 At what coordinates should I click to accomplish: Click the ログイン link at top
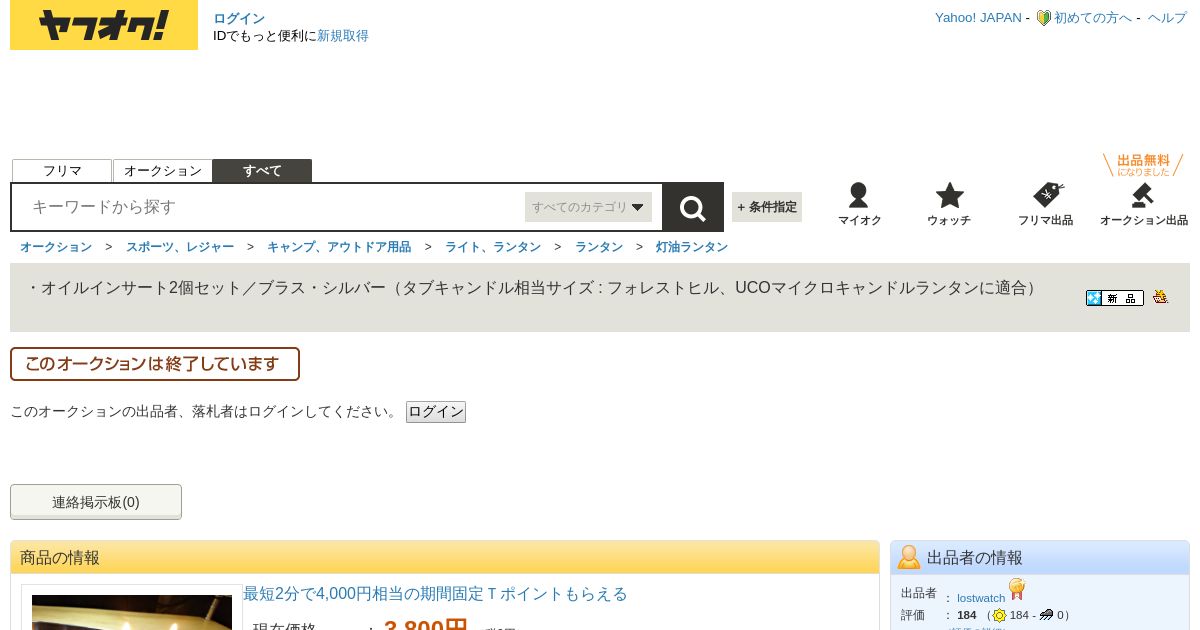tap(239, 19)
